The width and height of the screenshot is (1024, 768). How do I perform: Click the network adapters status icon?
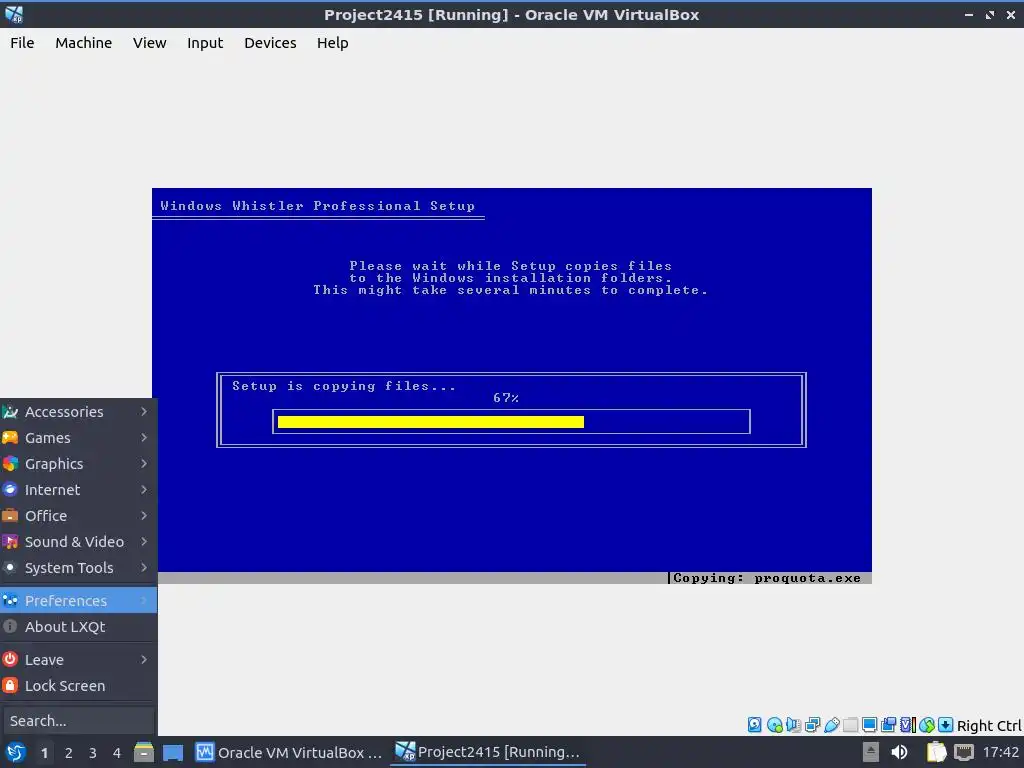[x=812, y=725]
